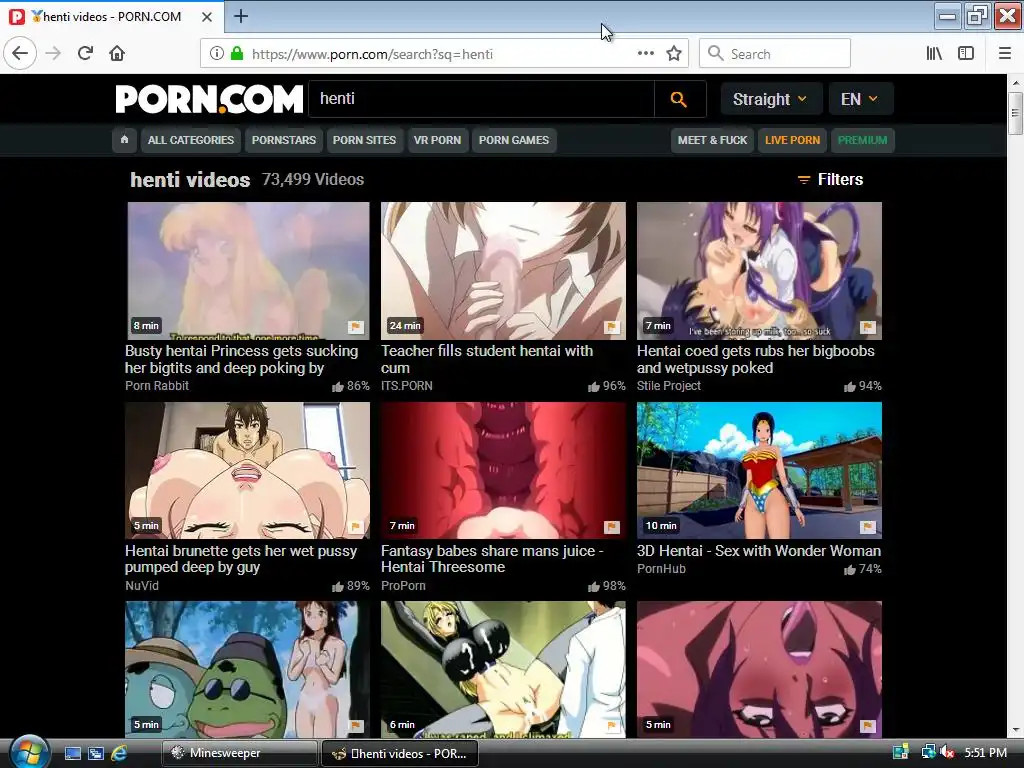Open the browser home page
Image resolution: width=1024 pixels, height=768 pixels.
coord(117,54)
